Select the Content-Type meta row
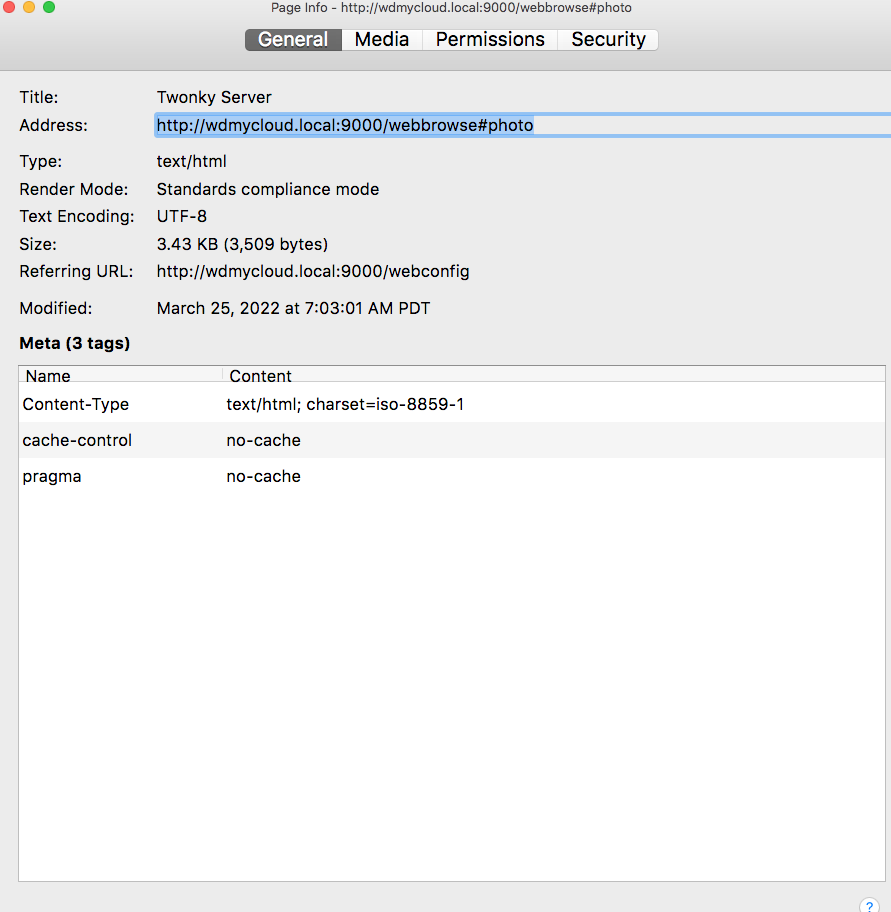Image resolution: width=891 pixels, height=912 pixels. coord(452,404)
